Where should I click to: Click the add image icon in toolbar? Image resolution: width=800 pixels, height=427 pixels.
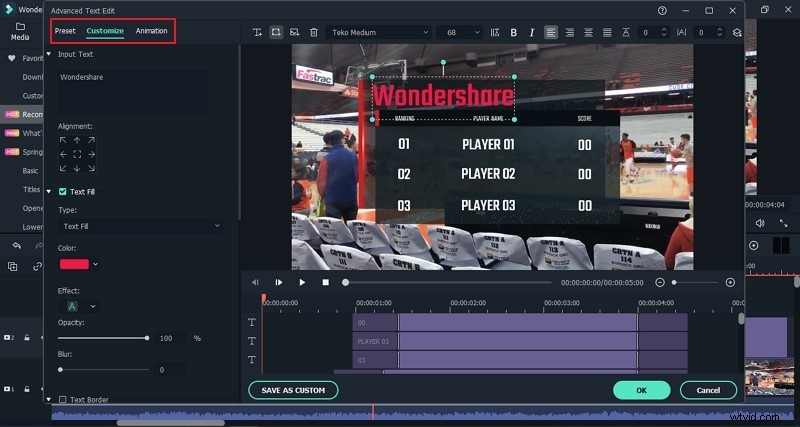point(294,32)
